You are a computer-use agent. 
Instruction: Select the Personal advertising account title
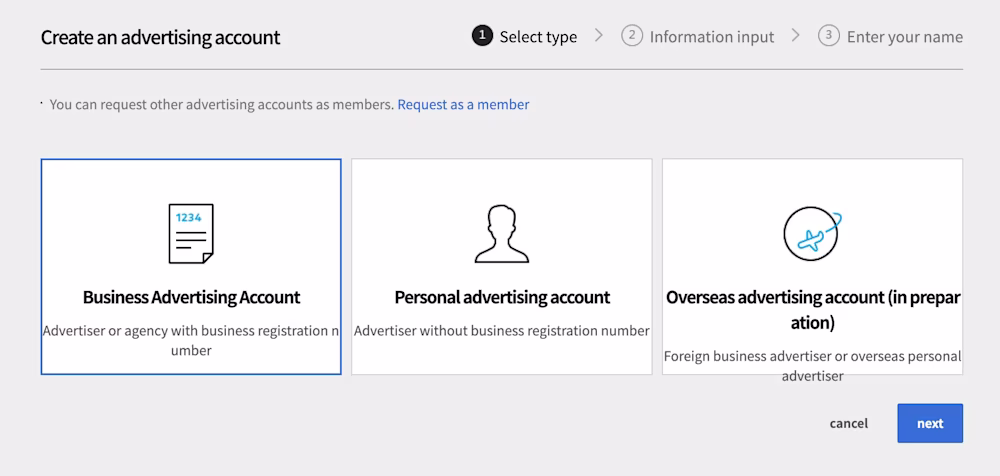[x=502, y=297]
